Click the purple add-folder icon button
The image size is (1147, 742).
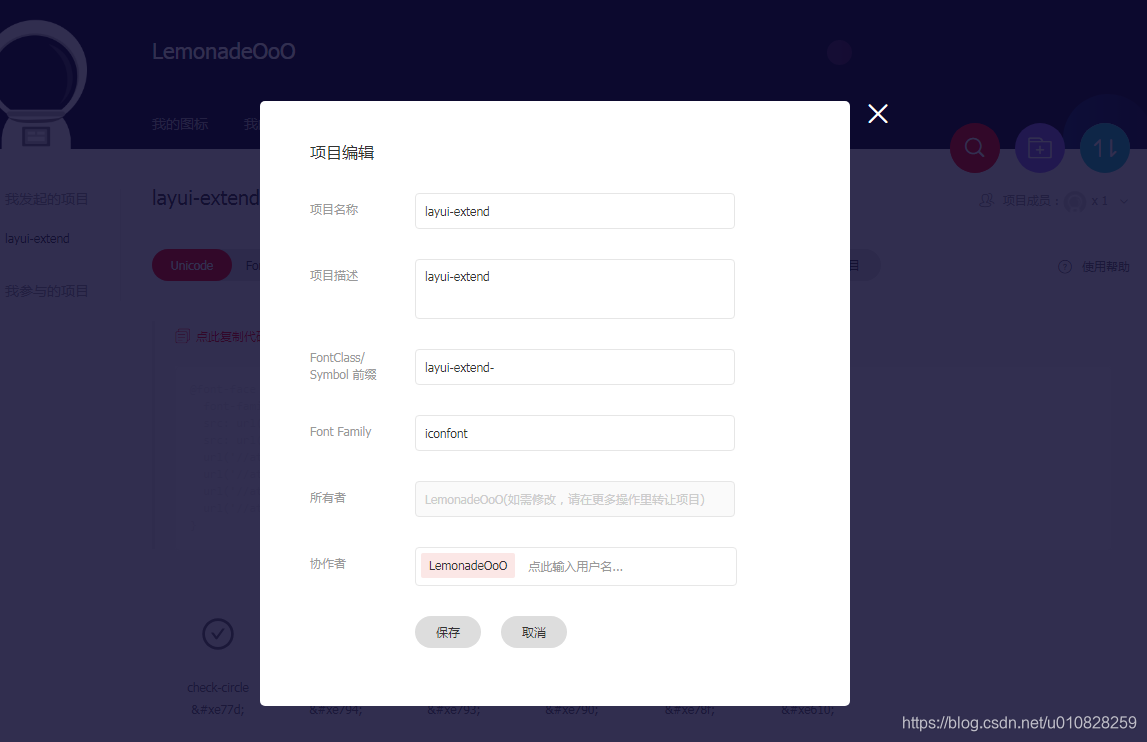[1039, 148]
